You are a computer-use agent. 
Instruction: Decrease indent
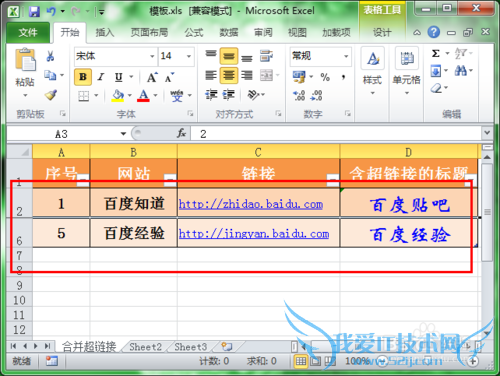[x=211, y=95]
